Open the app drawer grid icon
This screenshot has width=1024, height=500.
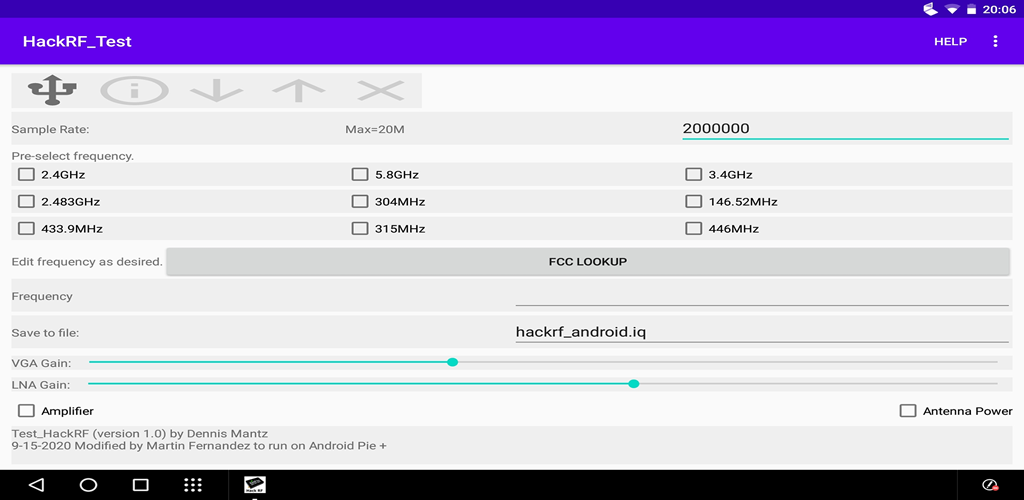click(193, 484)
